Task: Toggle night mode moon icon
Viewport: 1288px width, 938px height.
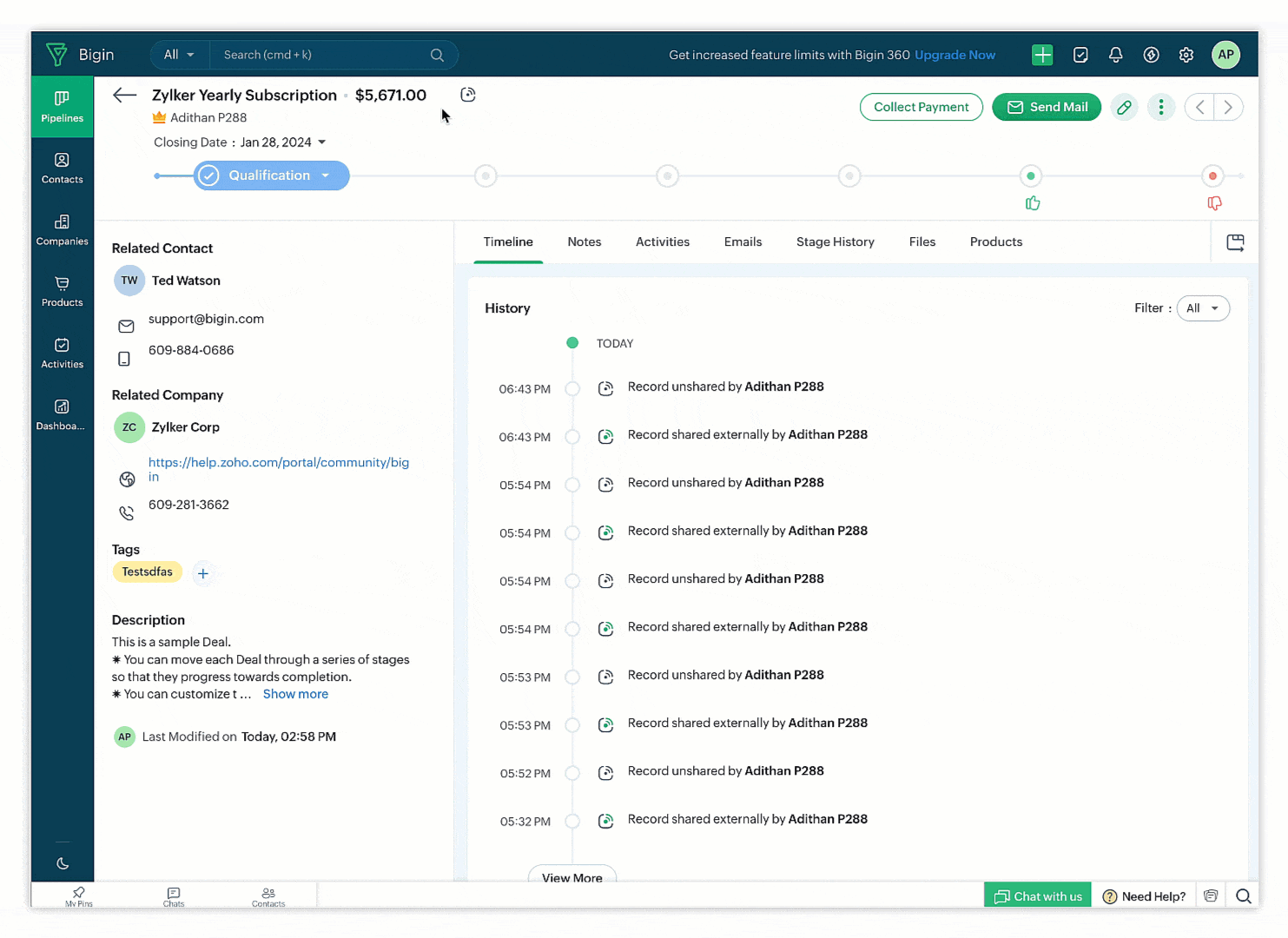Action: [63, 863]
